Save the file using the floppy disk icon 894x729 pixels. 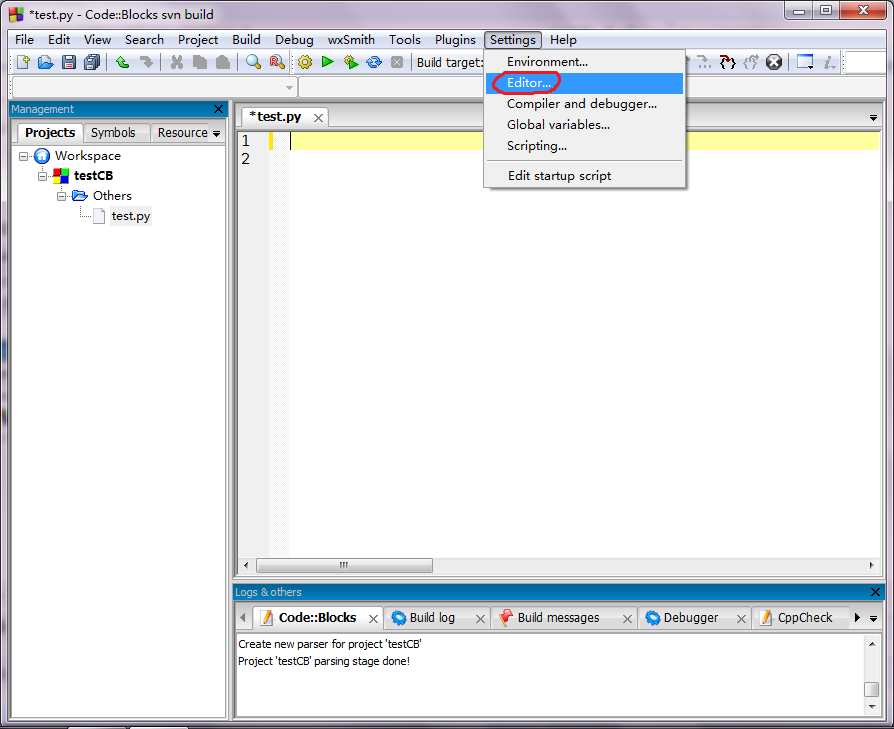[x=69, y=62]
